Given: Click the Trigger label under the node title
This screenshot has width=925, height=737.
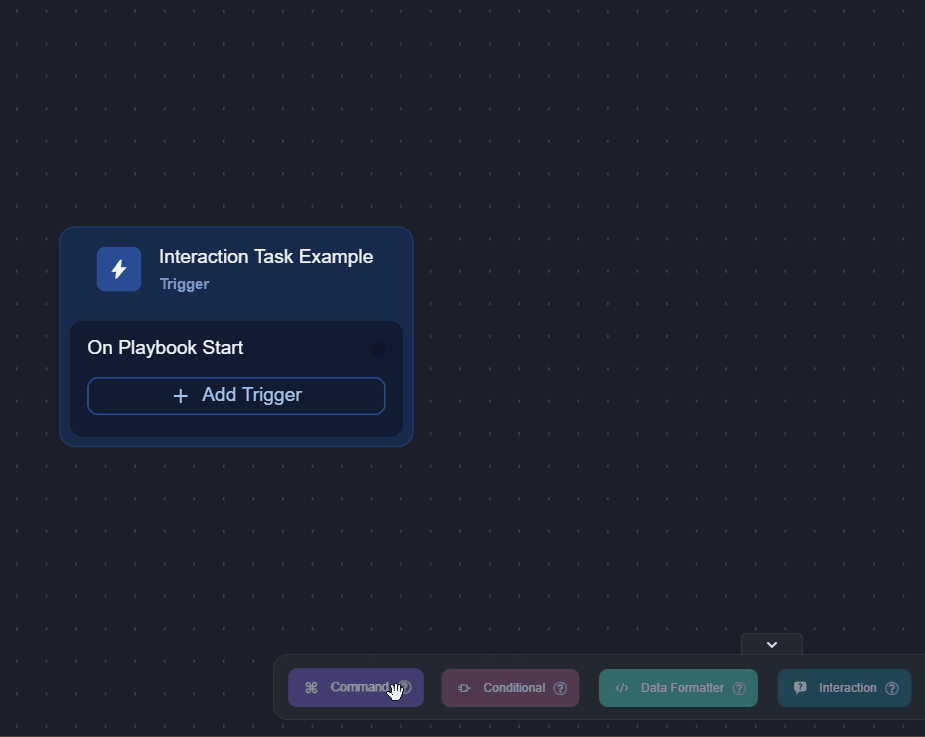Looking at the screenshot, I should click(184, 284).
